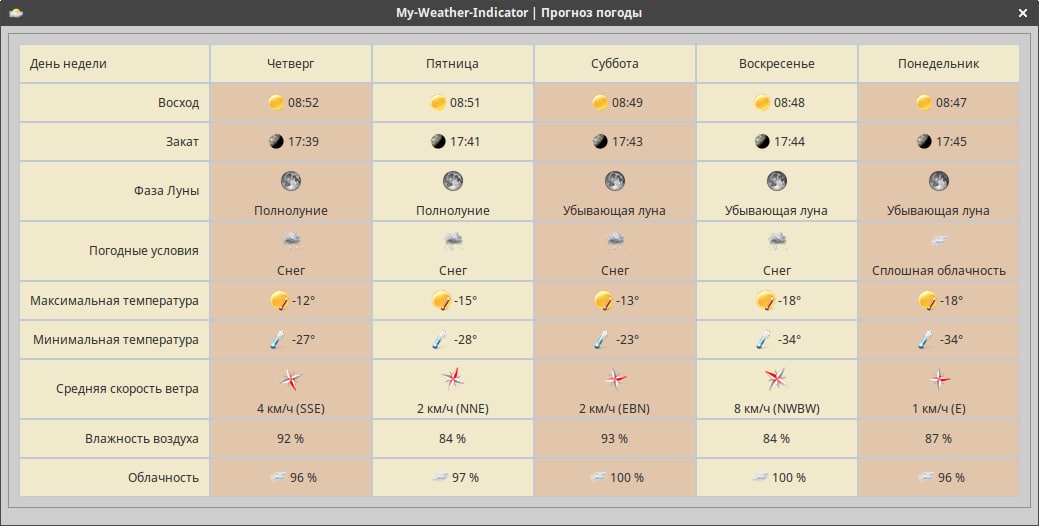Close the Прогноз погоды window

click(1022, 13)
